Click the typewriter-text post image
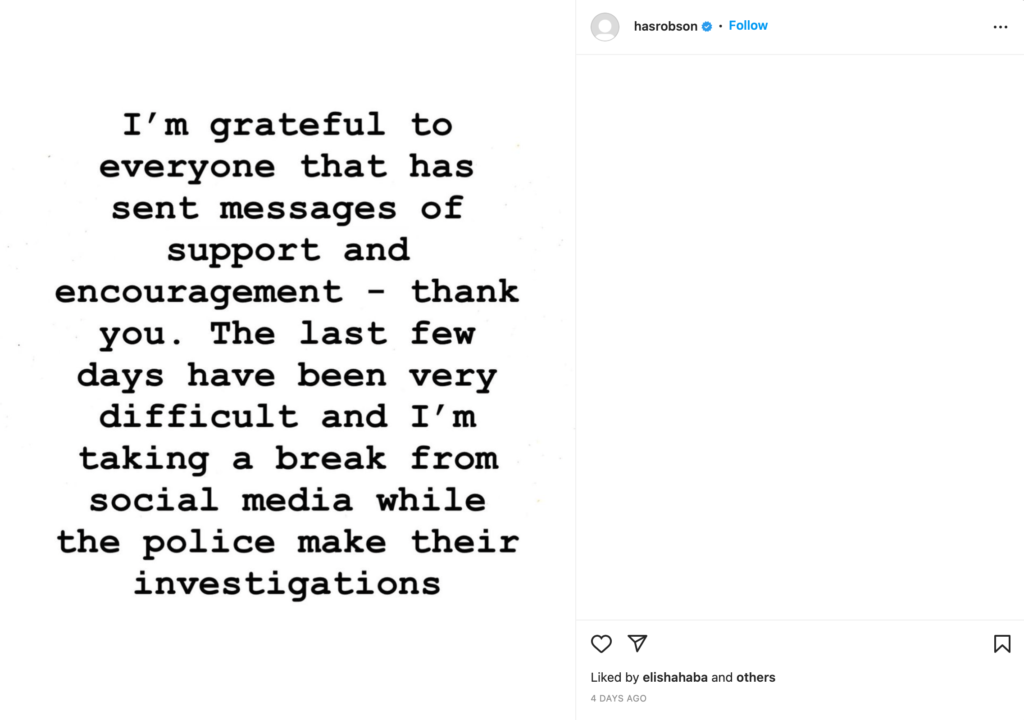Screen dimensions: 1024x720 pyautogui.click(x=287, y=360)
